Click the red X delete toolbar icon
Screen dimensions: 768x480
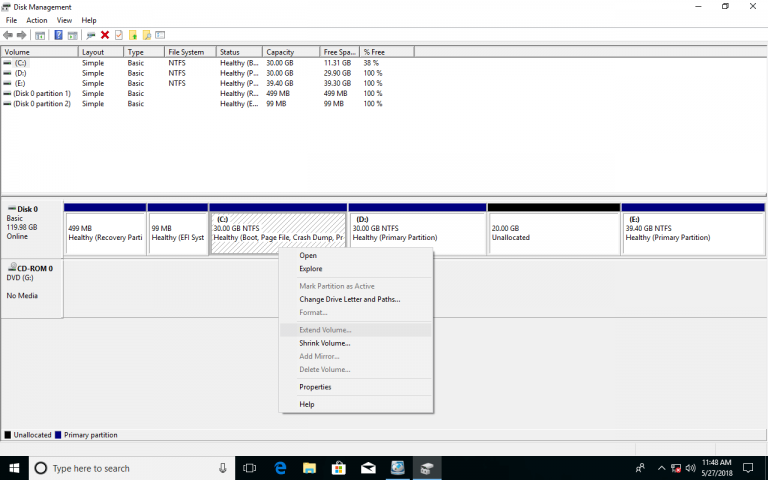[105, 35]
